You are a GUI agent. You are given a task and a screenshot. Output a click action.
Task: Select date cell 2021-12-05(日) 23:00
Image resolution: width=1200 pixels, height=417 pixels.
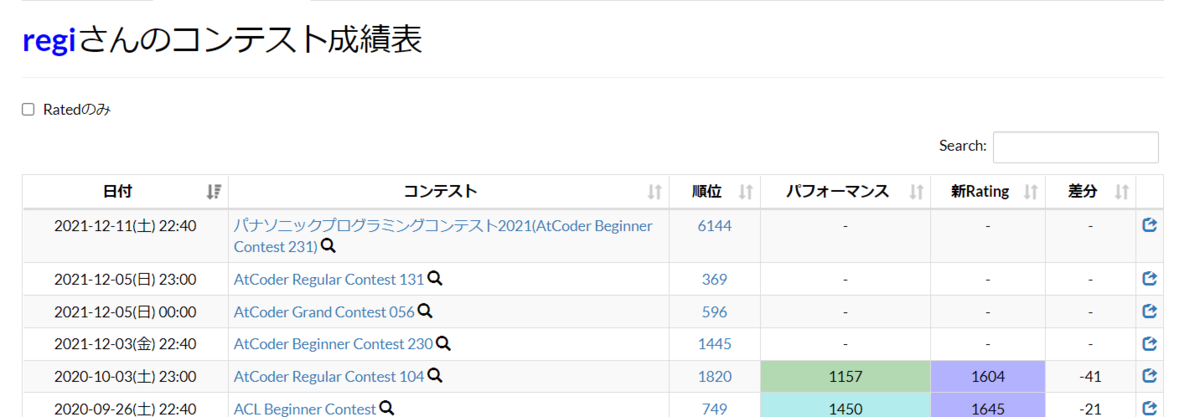[x=125, y=279]
